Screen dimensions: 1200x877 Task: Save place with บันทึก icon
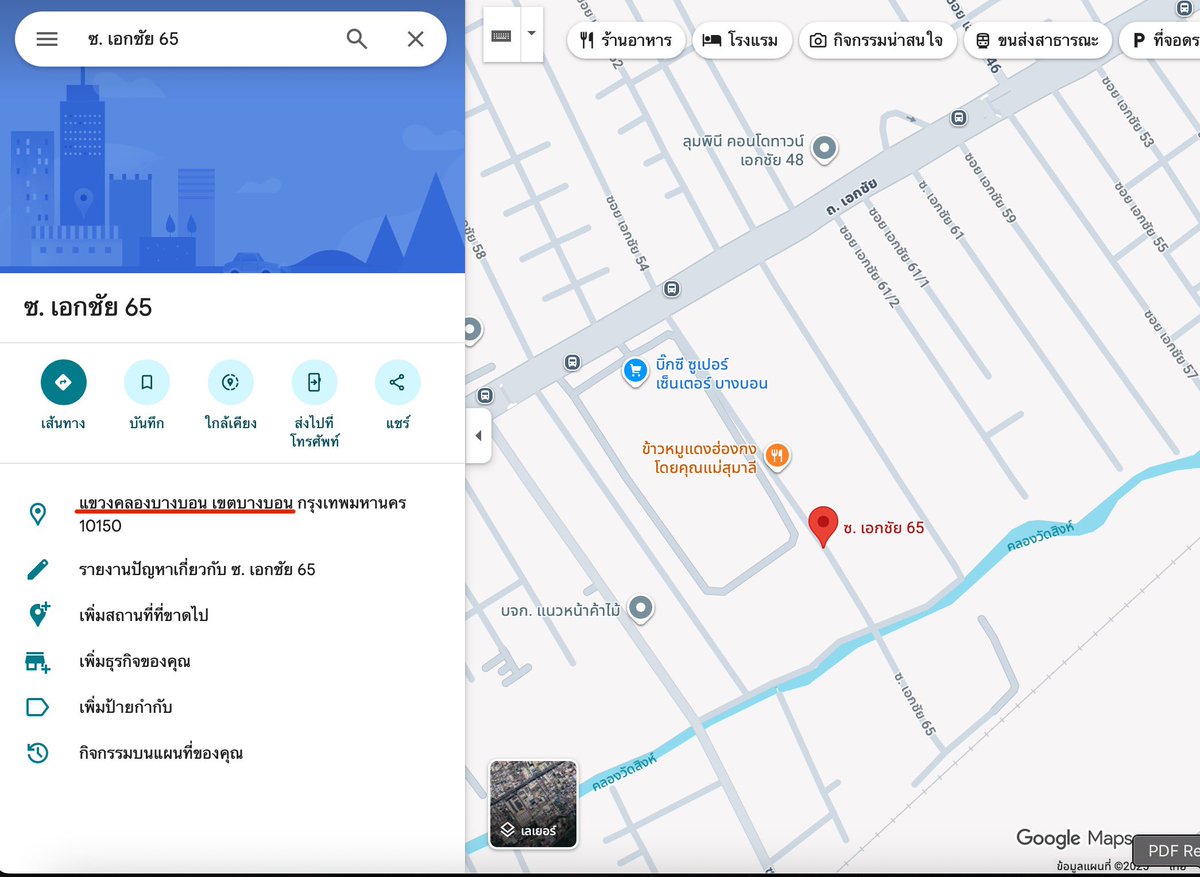click(x=147, y=382)
